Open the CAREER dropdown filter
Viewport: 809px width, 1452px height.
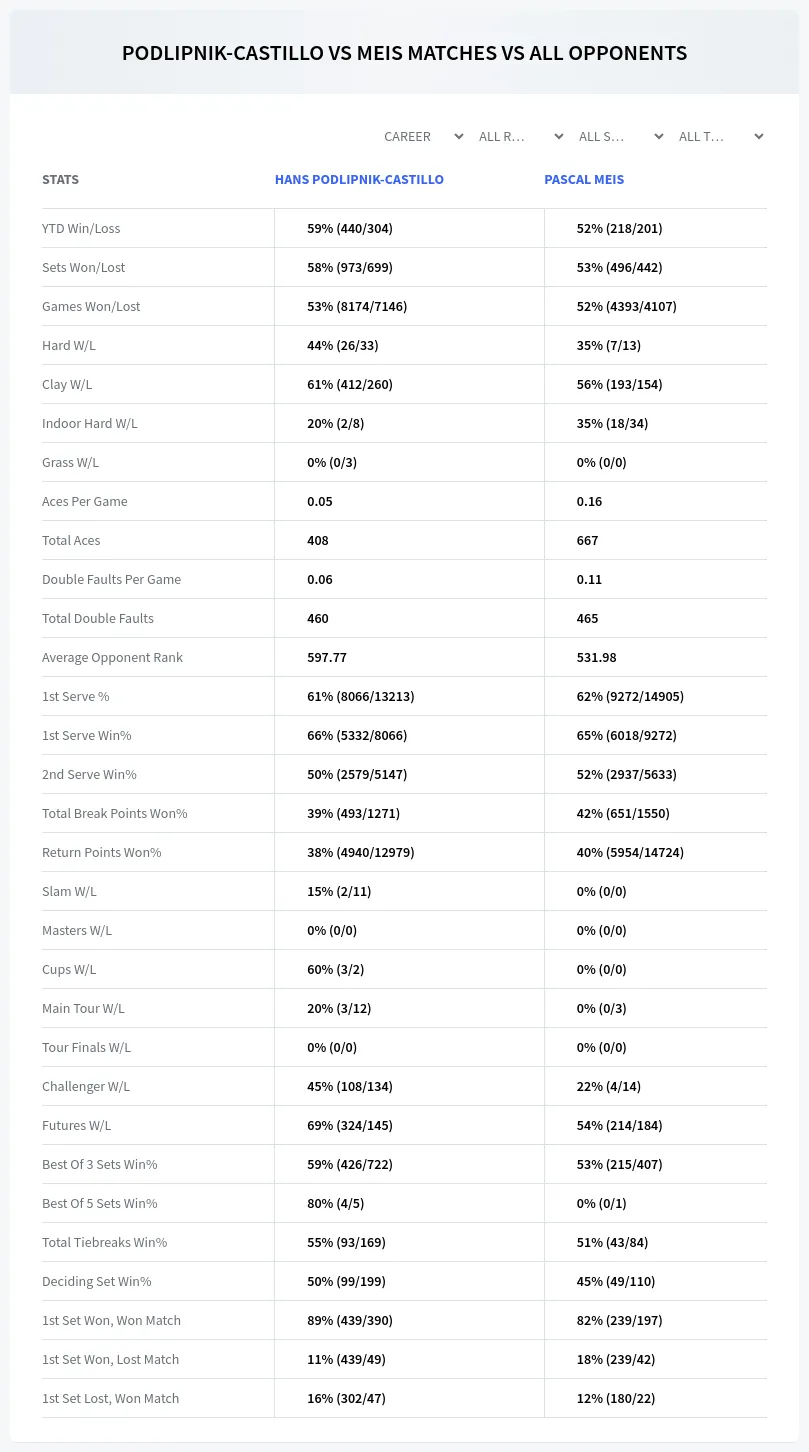point(422,136)
